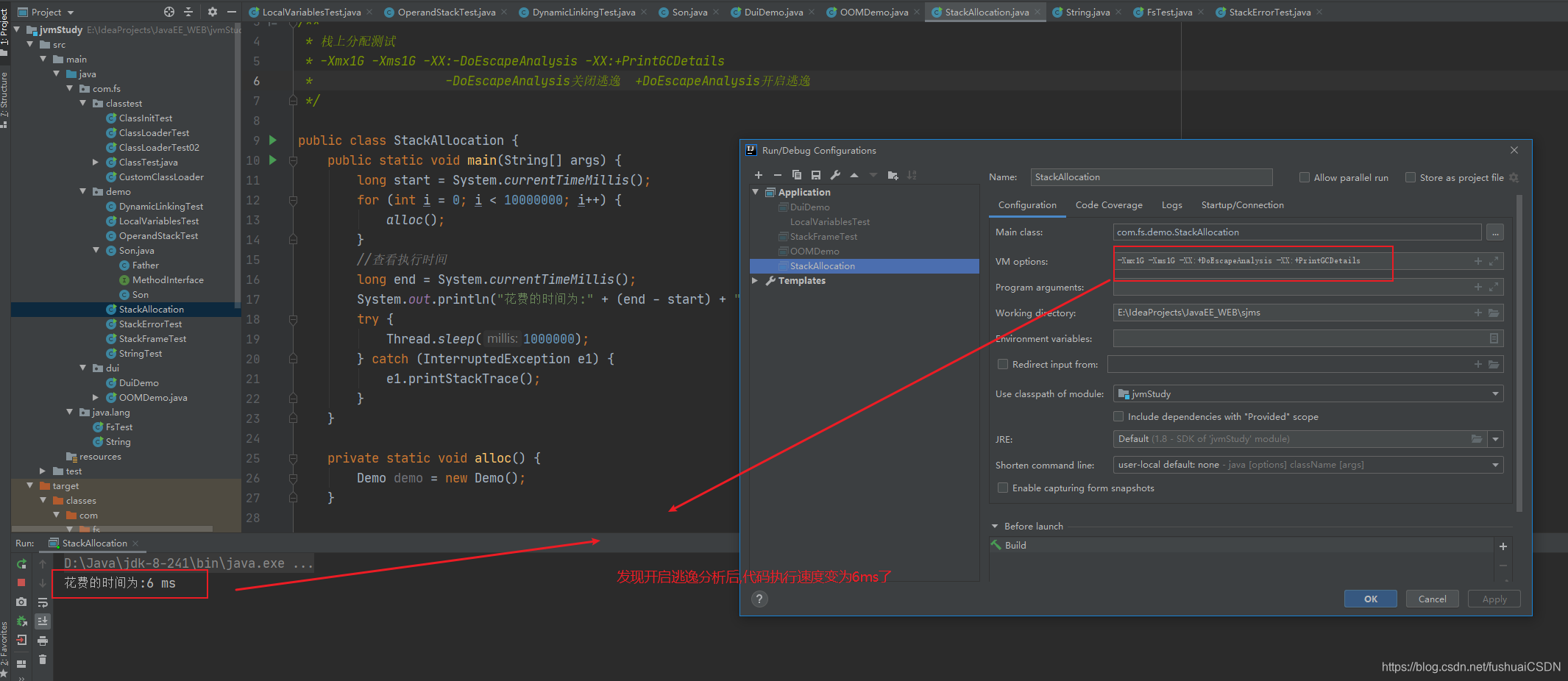
Task: Click Cancel in the dialog
Action: [x=1433, y=599]
